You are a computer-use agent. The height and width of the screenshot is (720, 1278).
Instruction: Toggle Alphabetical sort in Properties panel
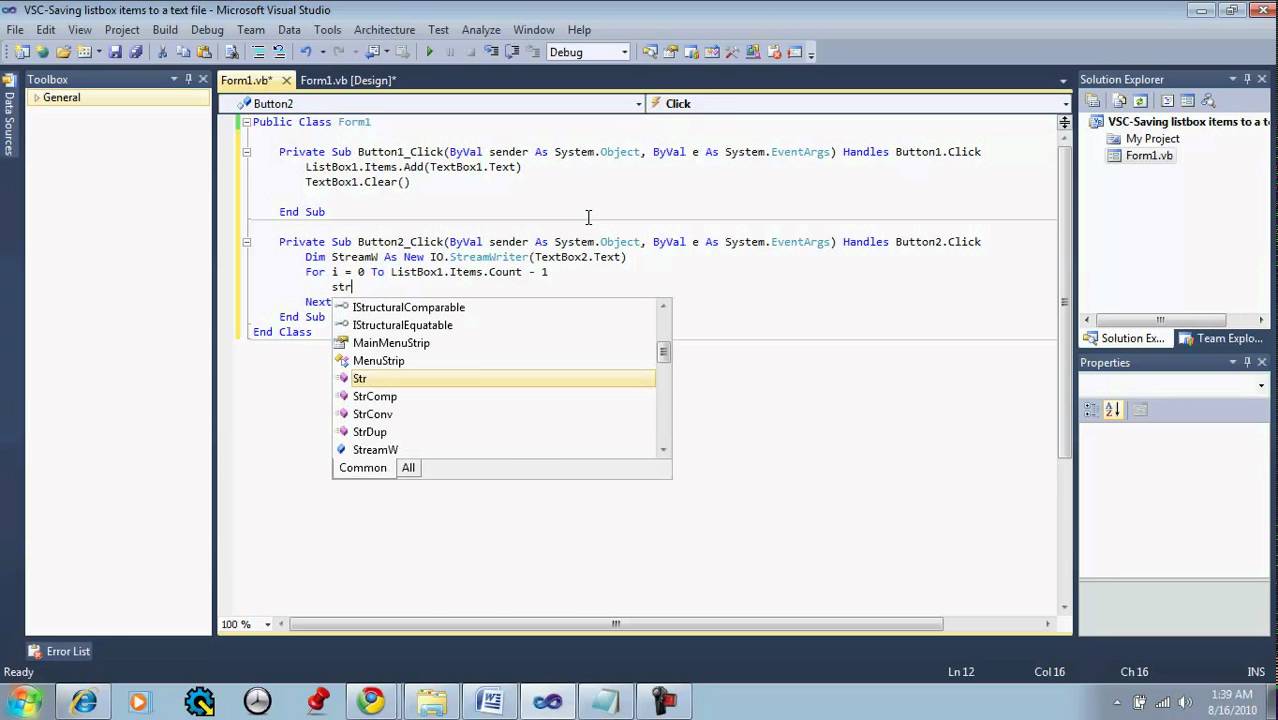tap(1114, 410)
